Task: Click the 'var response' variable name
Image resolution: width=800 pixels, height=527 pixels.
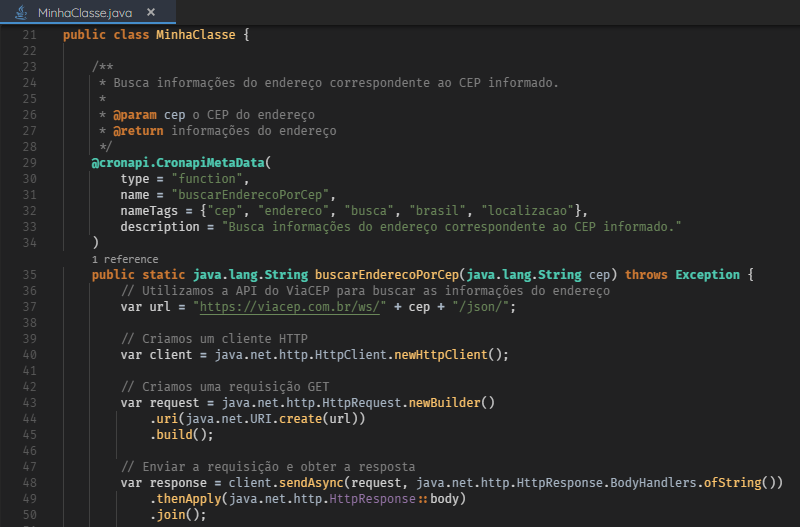Action: tap(178, 483)
